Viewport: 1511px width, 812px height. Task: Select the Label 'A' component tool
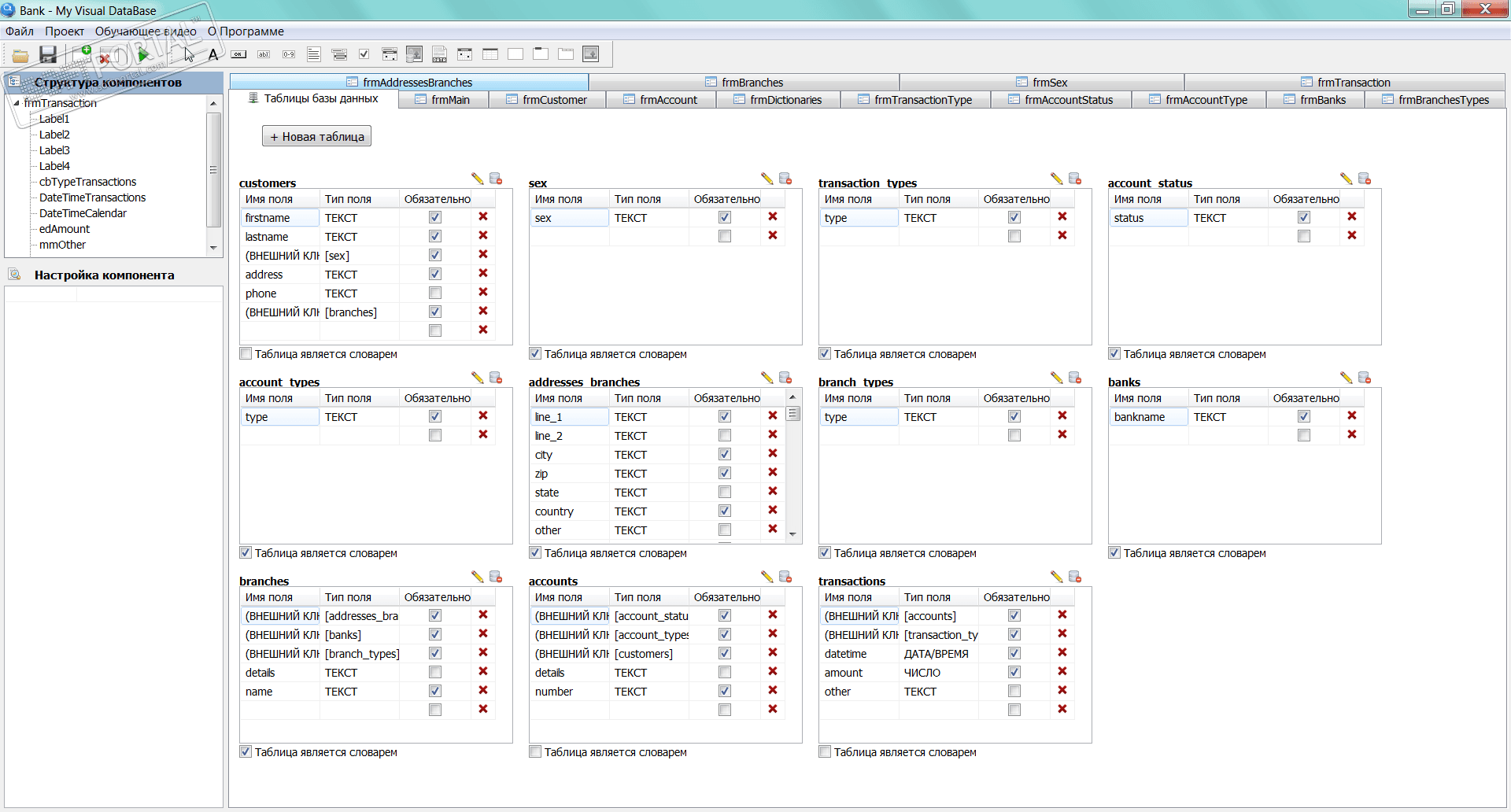pyautogui.click(x=212, y=54)
